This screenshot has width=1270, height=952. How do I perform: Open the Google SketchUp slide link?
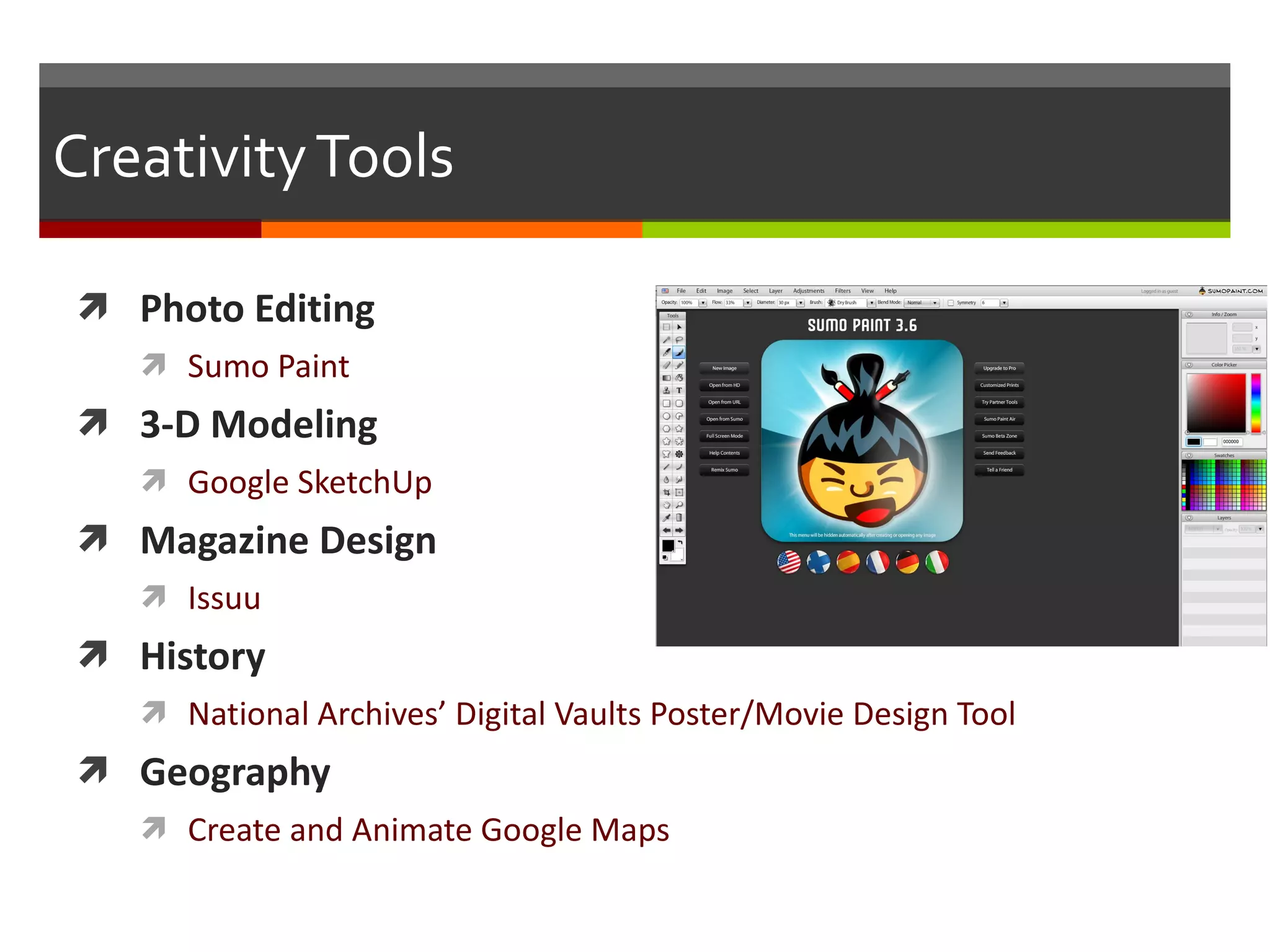309,482
